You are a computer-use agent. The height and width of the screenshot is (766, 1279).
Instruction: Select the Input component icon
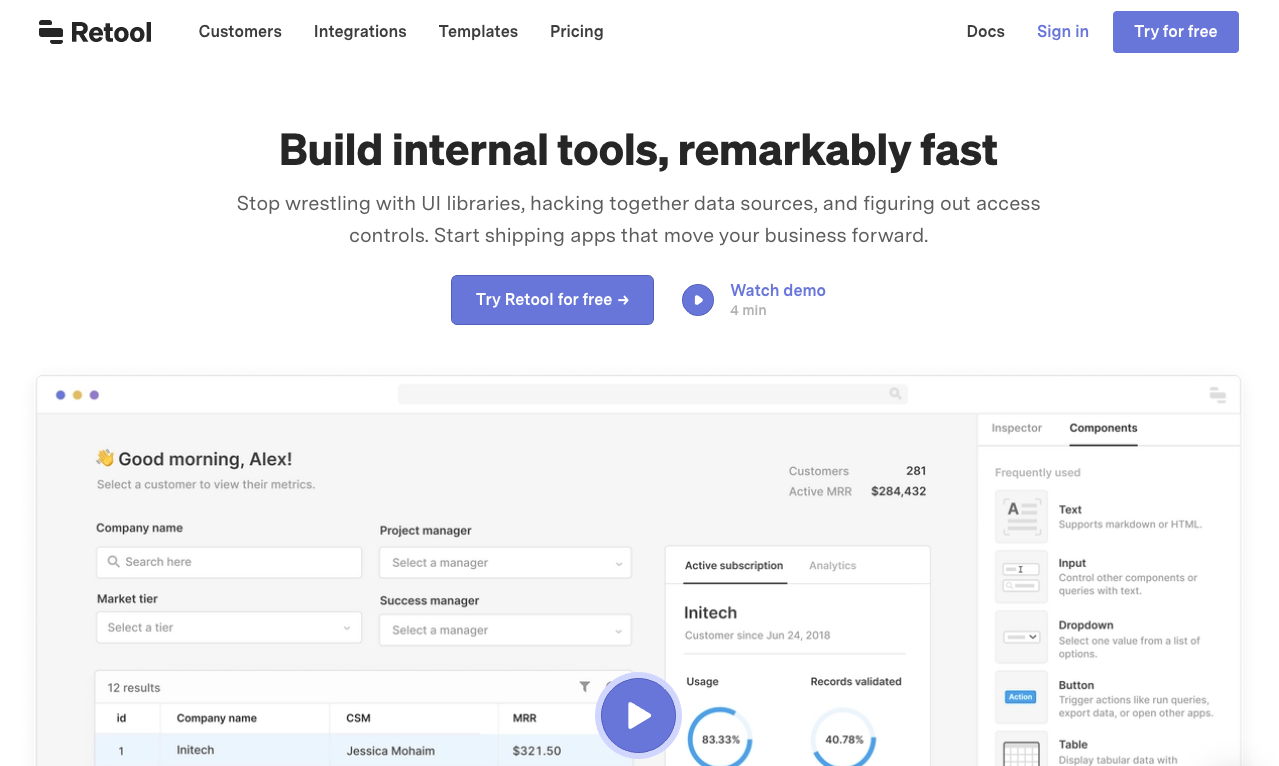pyautogui.click(x=1021, y=576)
